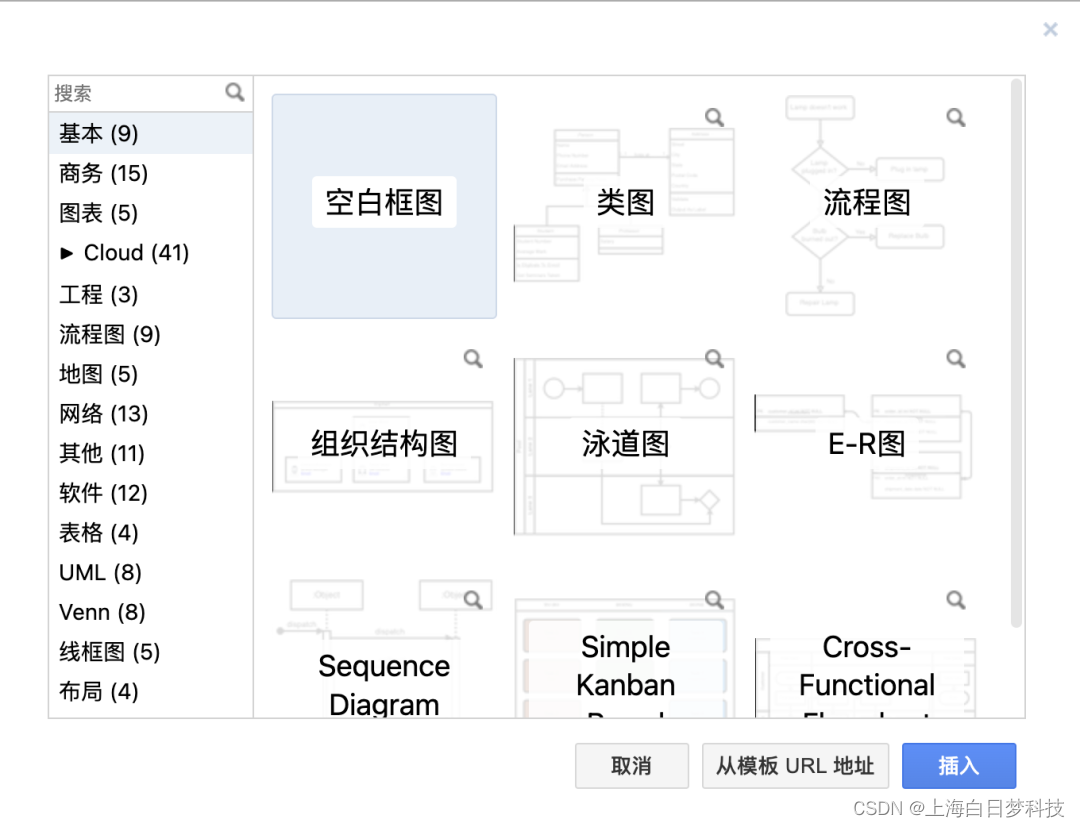Open magnifier preview on Cross-Functional Flowchart
This screenshot has width=1080, height=827.
(955, 599)
